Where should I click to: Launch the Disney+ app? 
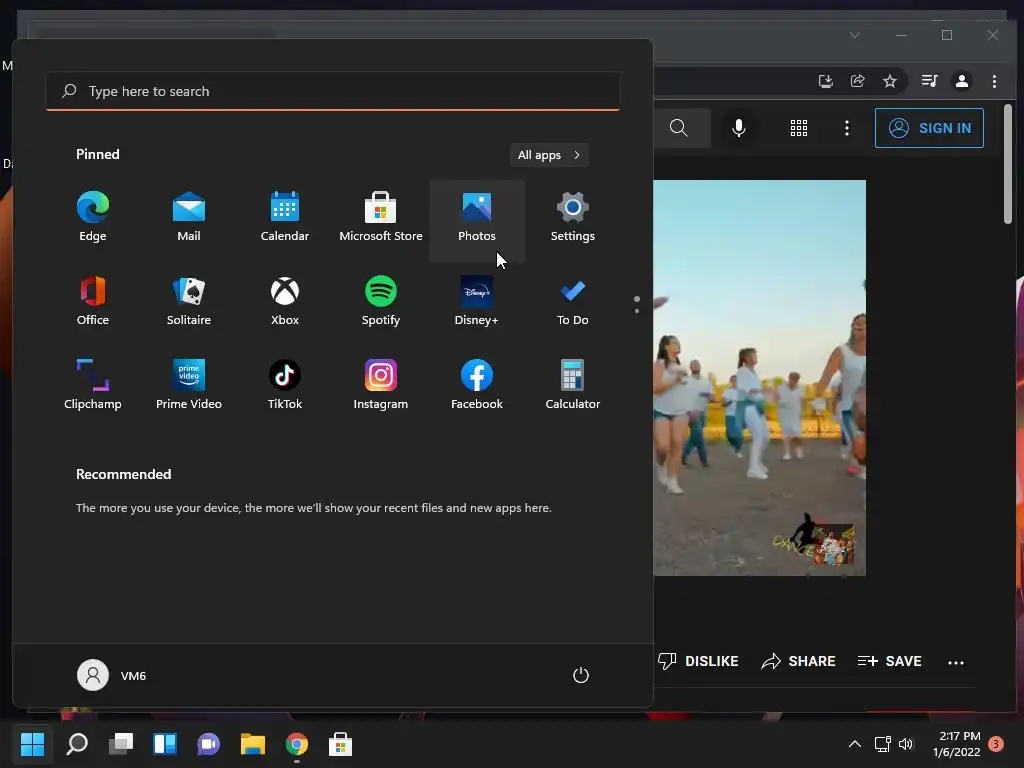pos(477,302)
